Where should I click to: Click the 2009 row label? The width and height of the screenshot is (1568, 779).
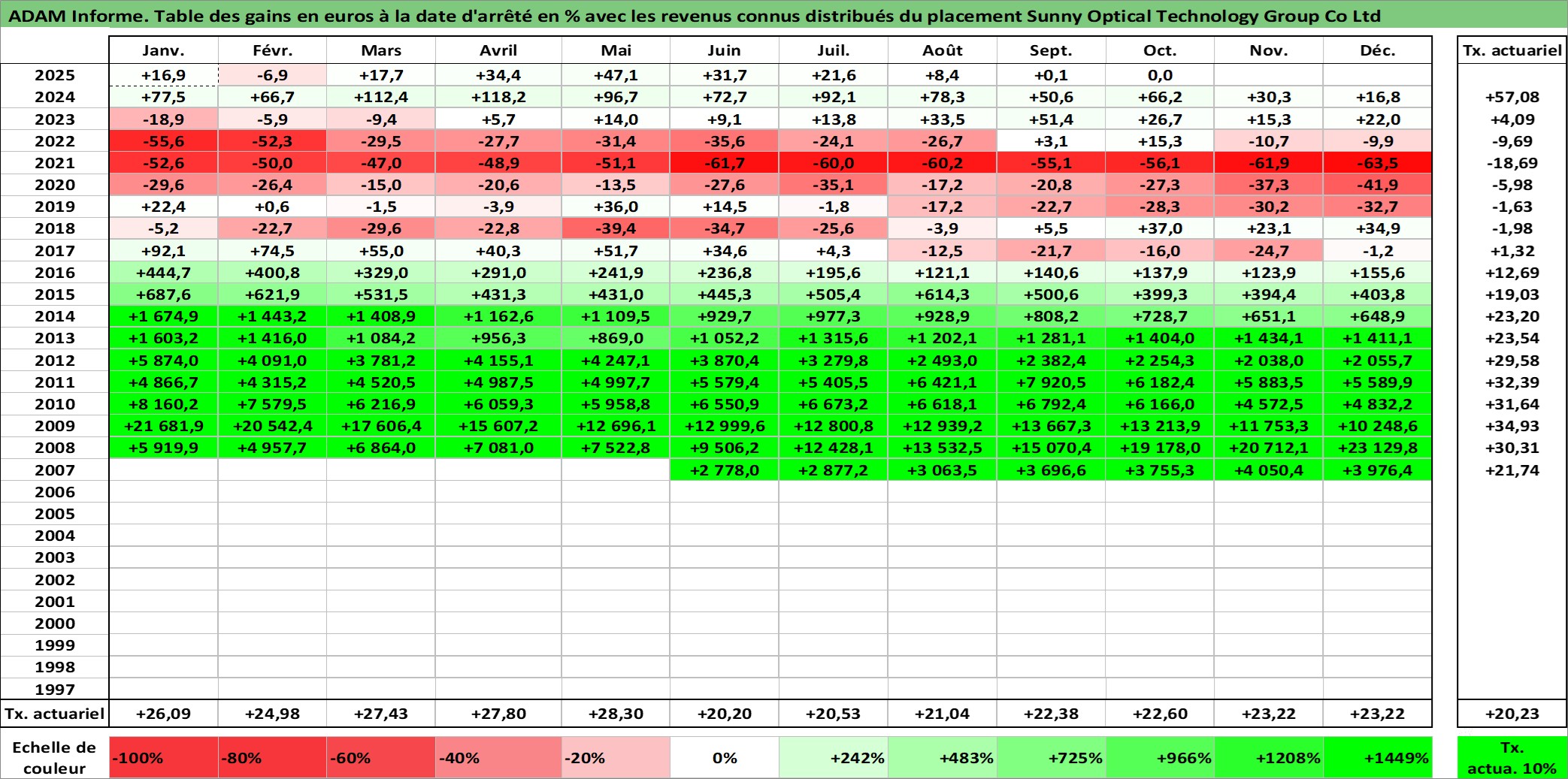click(55, 426)
